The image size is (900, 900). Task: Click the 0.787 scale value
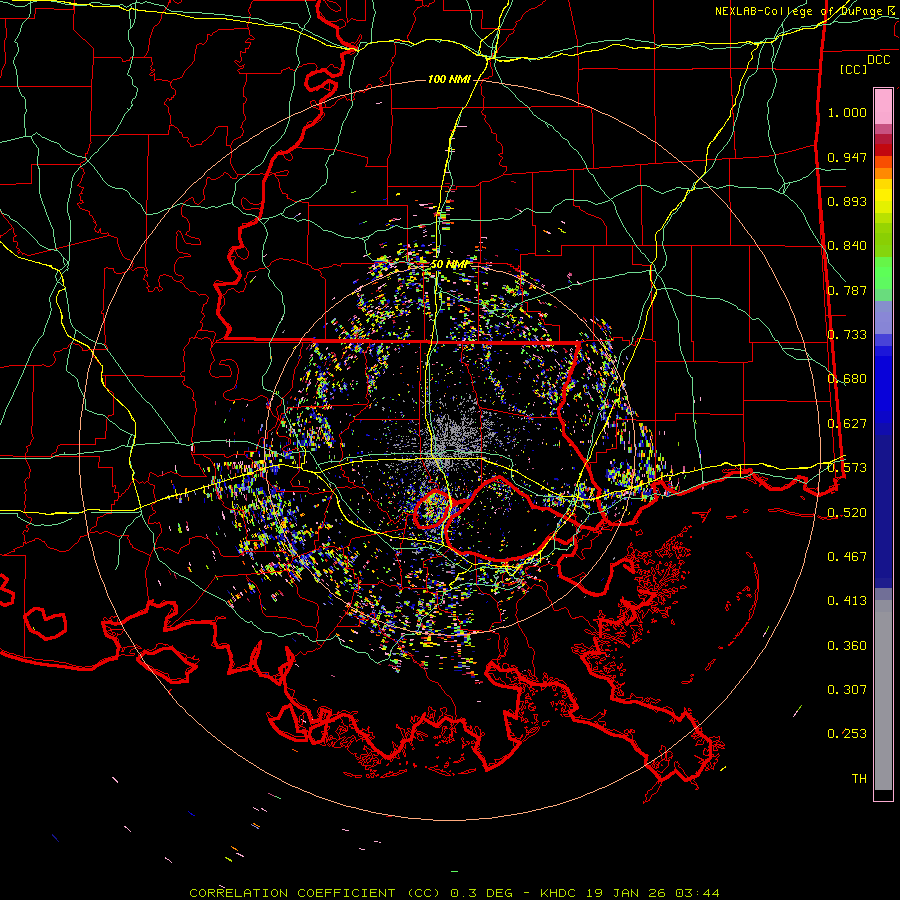click(847, 290)
